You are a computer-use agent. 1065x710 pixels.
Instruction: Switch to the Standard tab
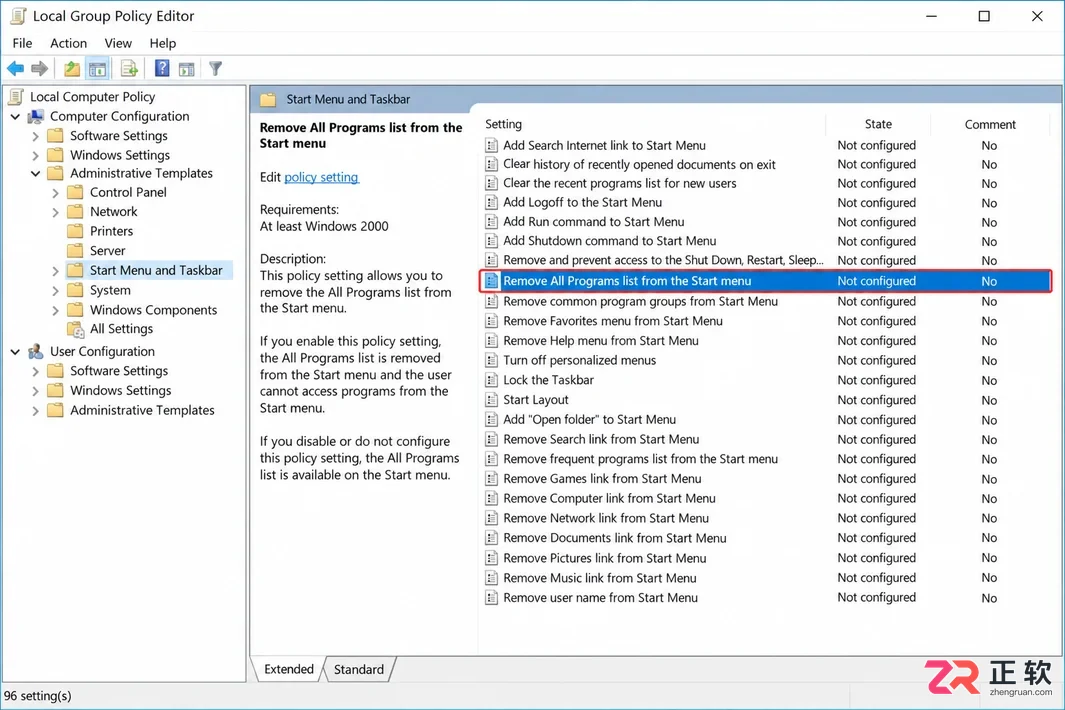click(359, 669)
